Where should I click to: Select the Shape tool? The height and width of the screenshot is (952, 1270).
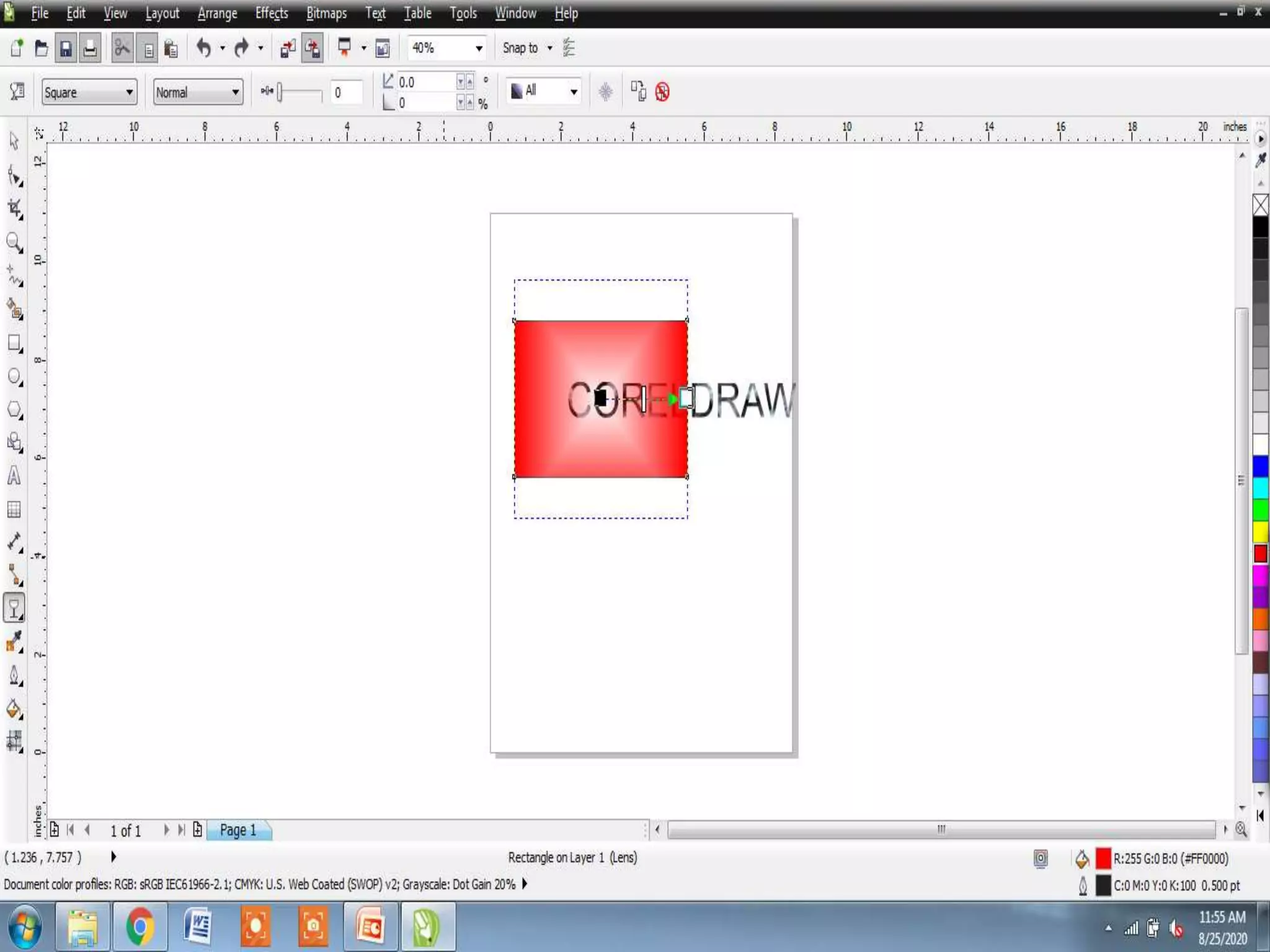(x=15, y=176)
